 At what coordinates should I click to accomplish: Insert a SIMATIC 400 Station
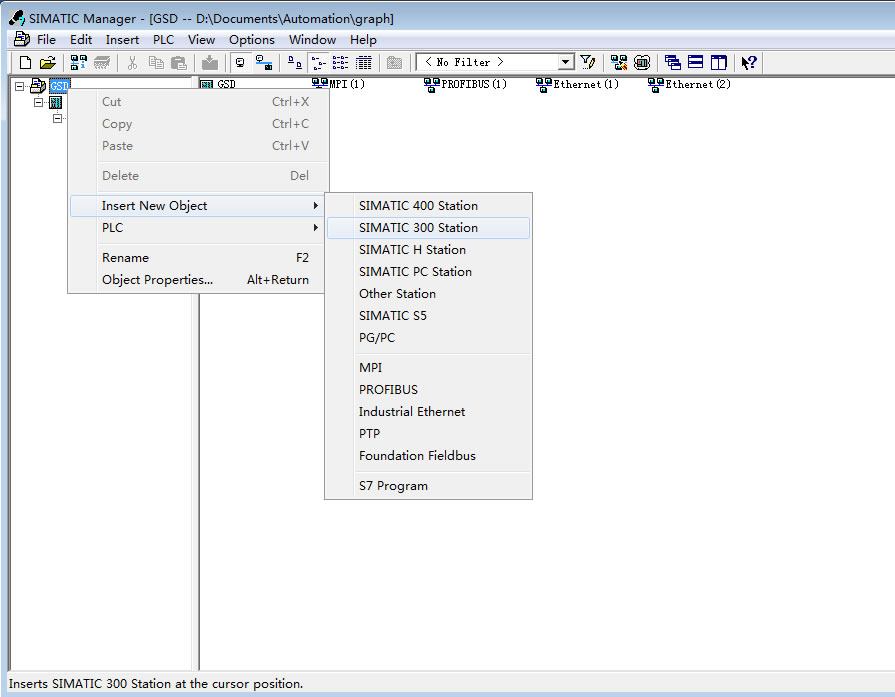tap(428, 206)
